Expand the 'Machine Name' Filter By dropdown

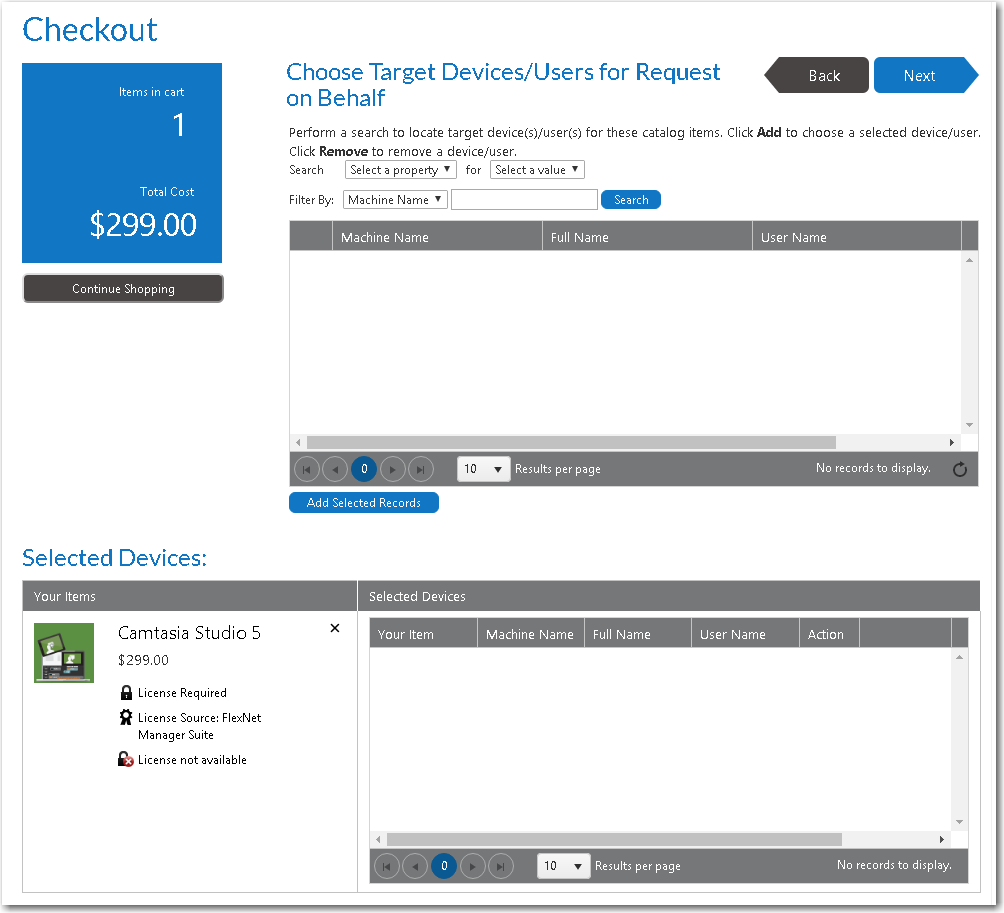395,200
